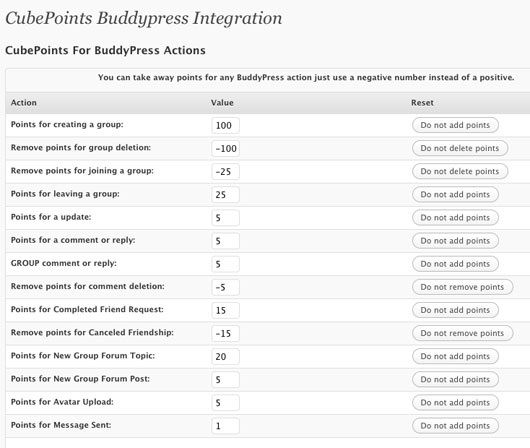
Task: Click Do not add points for Avatar Upload
Action: [455, 402]
